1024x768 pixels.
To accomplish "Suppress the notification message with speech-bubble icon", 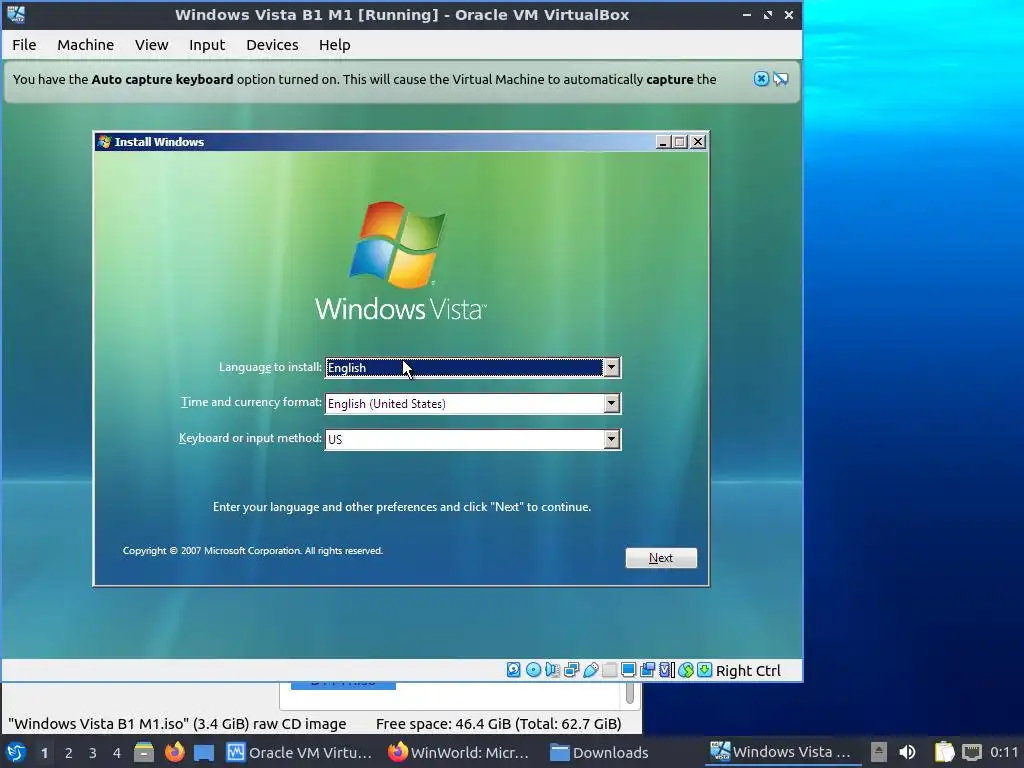I will [780, 79].
